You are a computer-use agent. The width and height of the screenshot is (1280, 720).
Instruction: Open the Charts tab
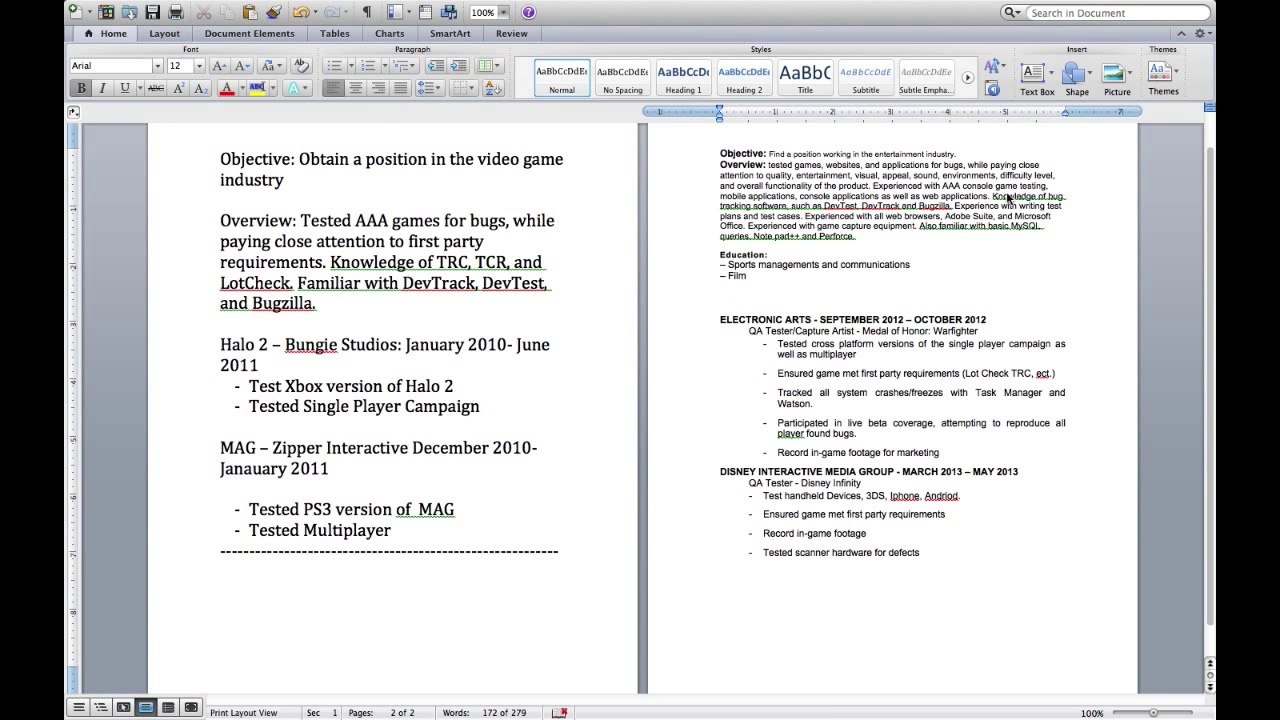tap(390, 33)
